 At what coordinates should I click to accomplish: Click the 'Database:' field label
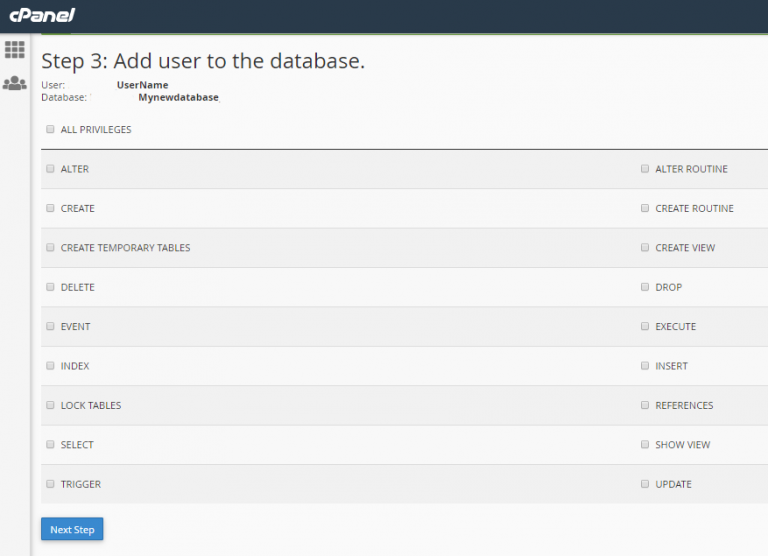coord(64,97)
